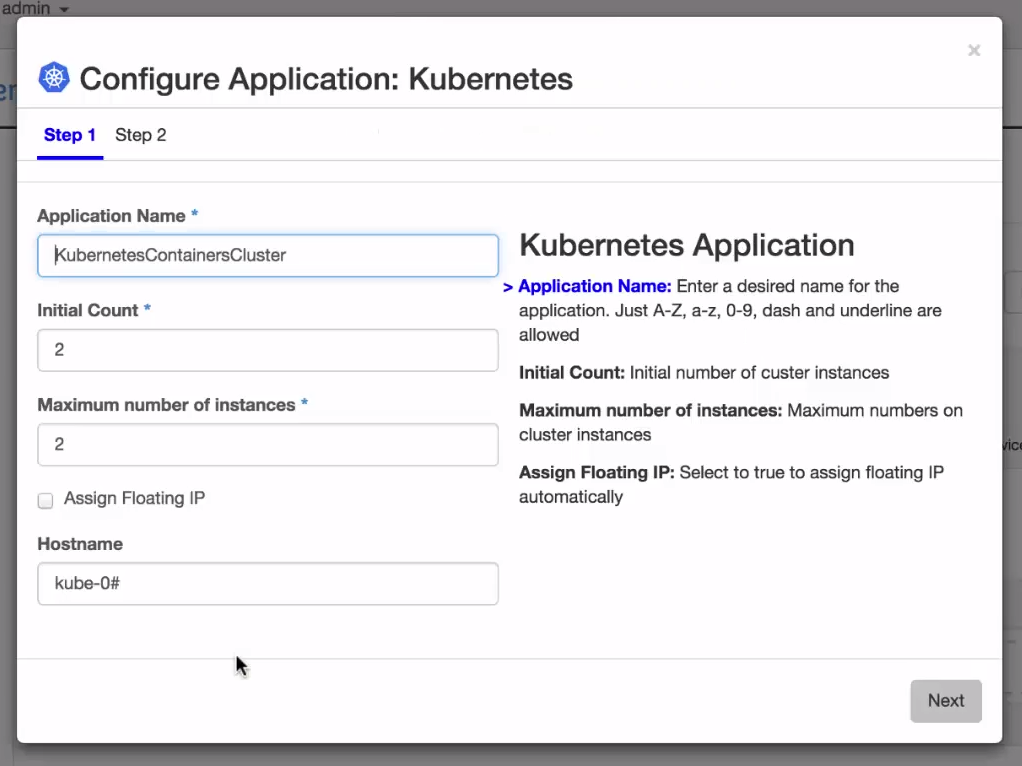Click the Hostname field containing kube-0#
Image resolution: width=1022 pixels, height=766 pixels.
(268, 584)
